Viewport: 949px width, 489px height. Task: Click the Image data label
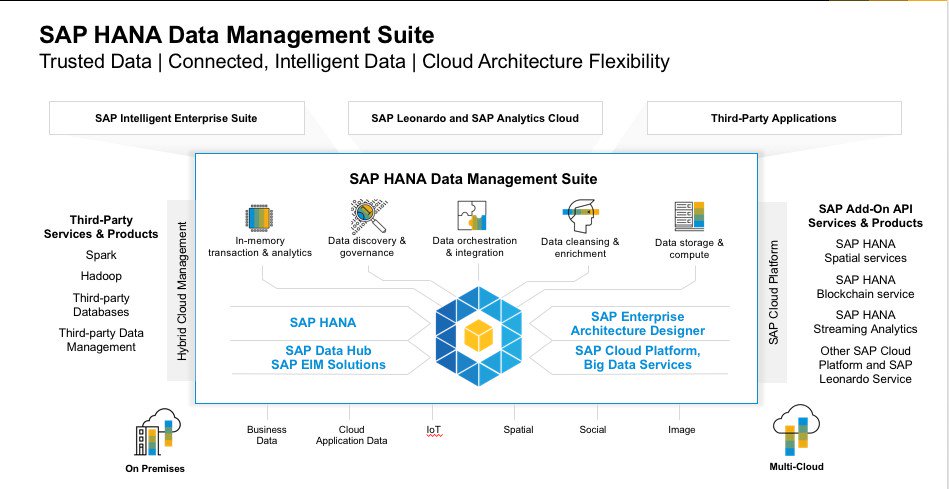coord(681,430)
